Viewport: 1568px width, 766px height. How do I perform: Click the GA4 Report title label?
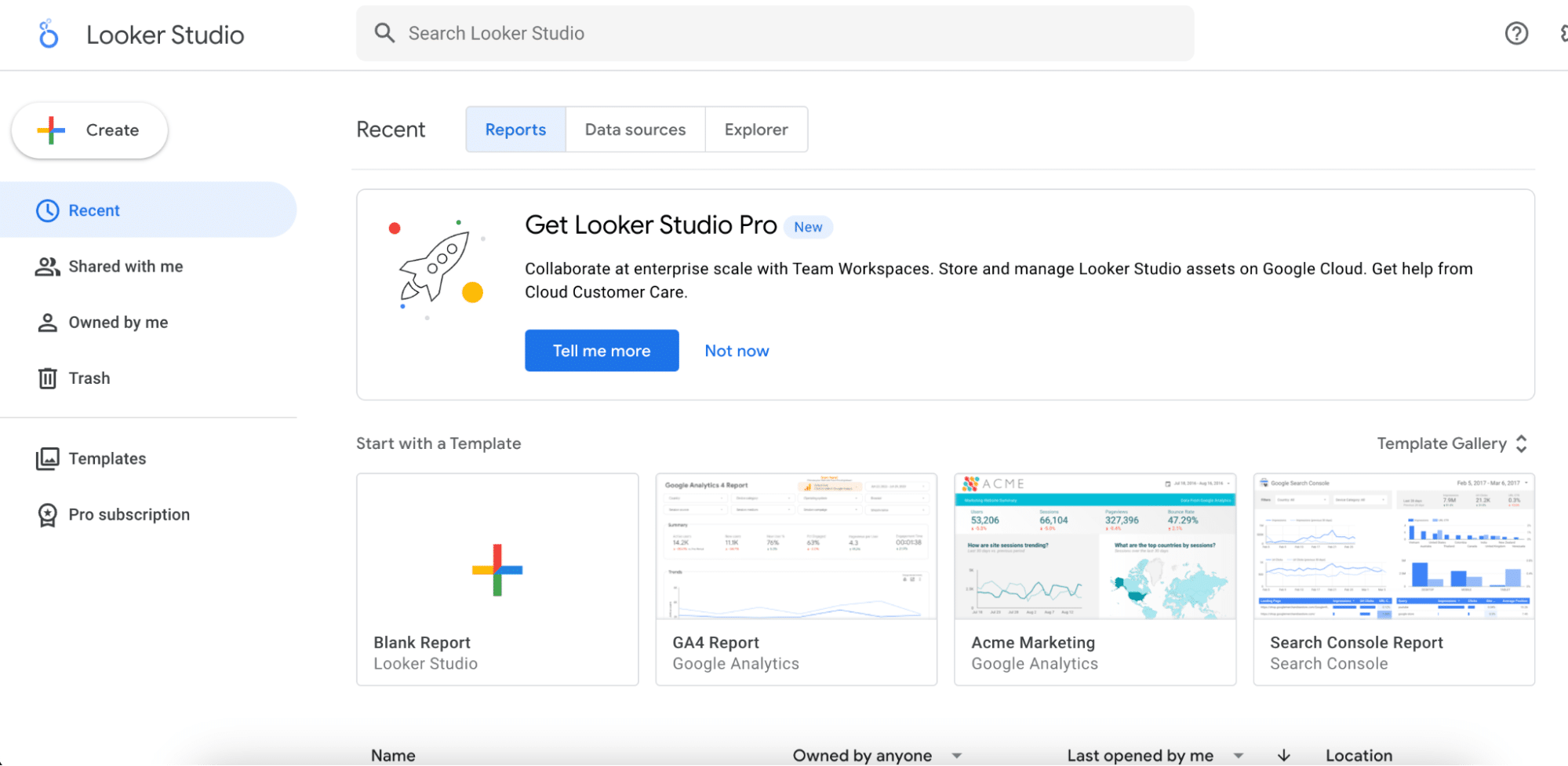point(715,643)
